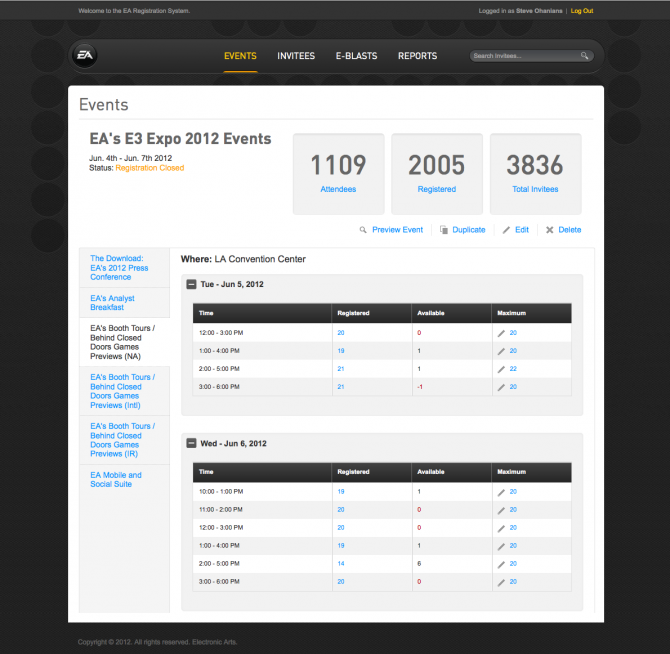This screenshot has height=654, width=670.
Task: Collapse the Wed - Jun 6, 2012 section
Action: click(191, 443)
